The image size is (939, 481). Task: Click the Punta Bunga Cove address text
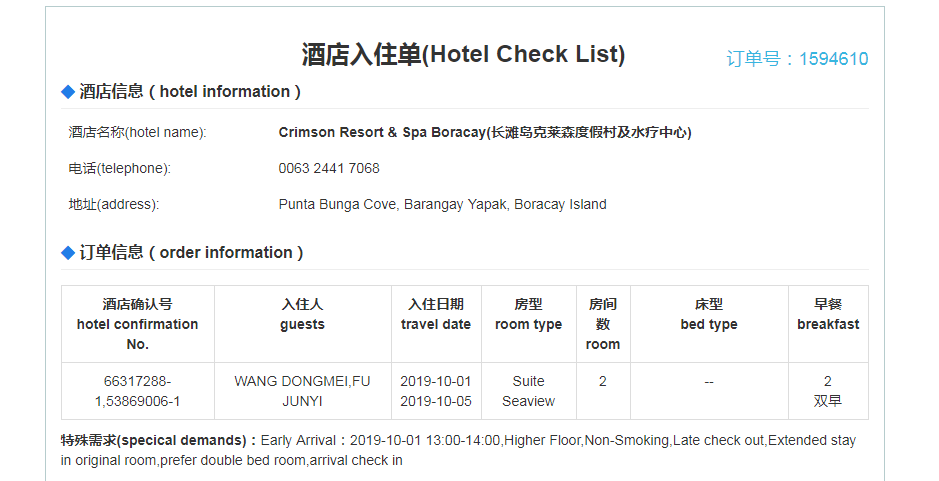click(x=442, y=204)
